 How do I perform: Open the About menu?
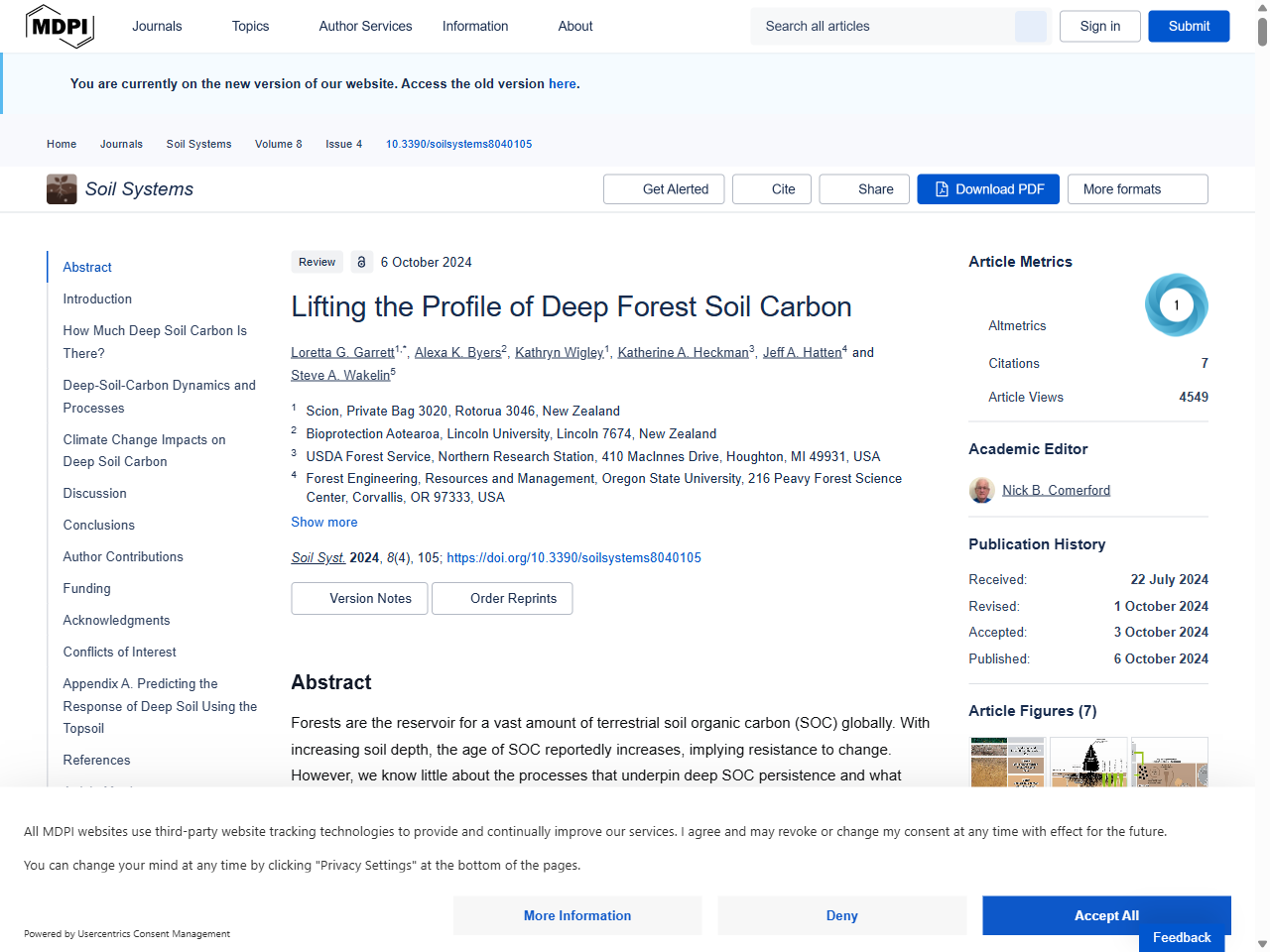pos(575,27)
